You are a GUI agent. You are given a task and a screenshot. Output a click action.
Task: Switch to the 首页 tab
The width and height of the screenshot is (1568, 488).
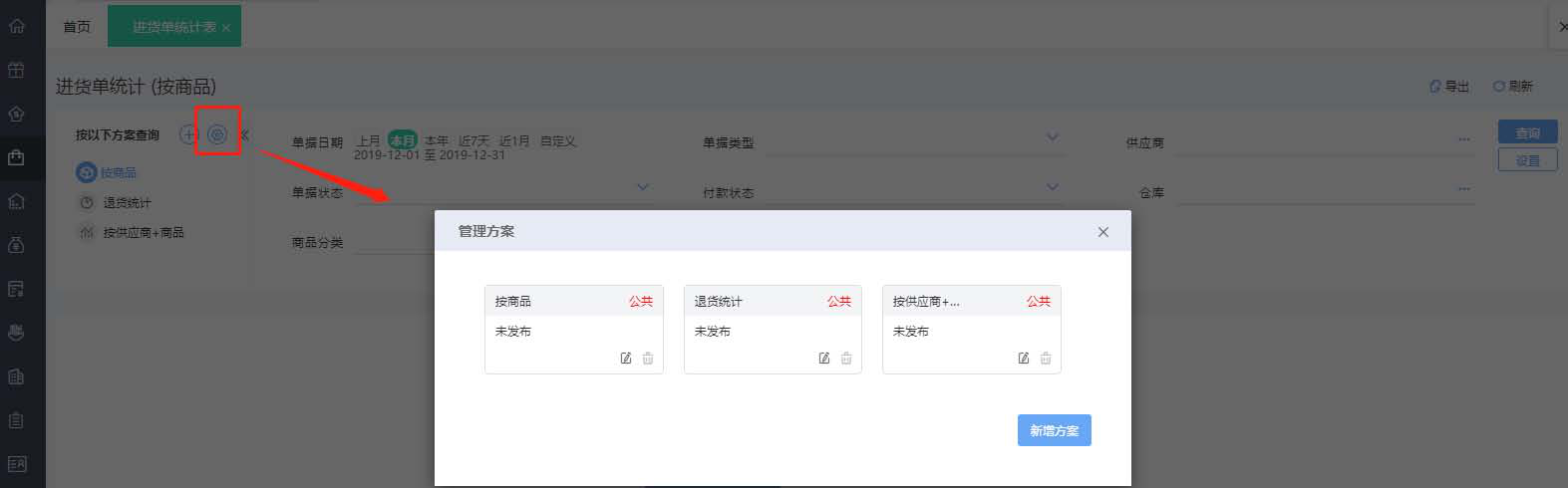[77, 27]
